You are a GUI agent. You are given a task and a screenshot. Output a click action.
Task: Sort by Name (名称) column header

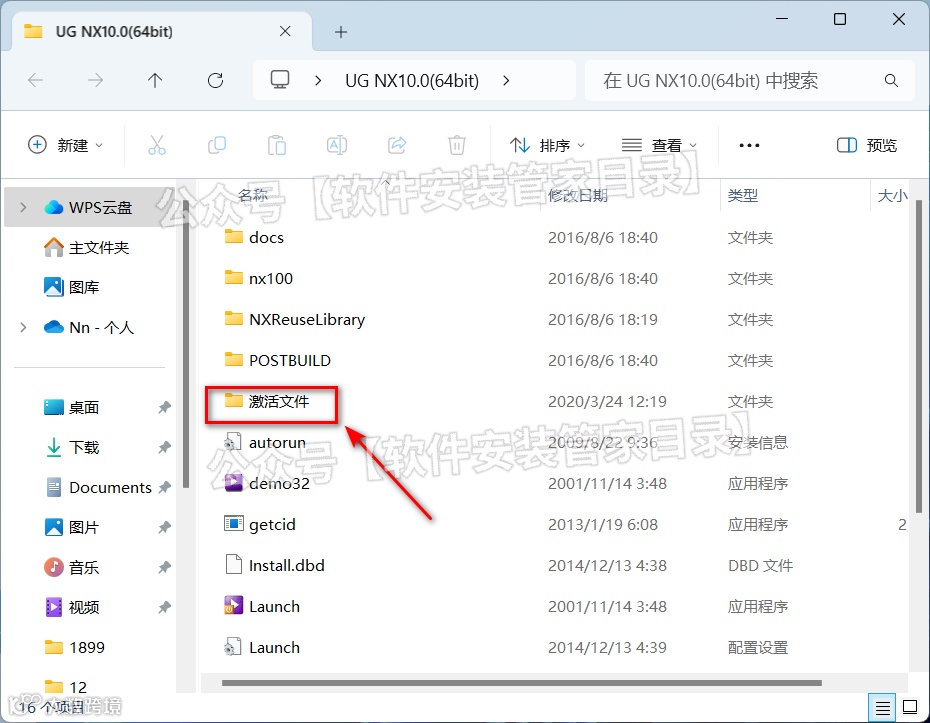253,195
